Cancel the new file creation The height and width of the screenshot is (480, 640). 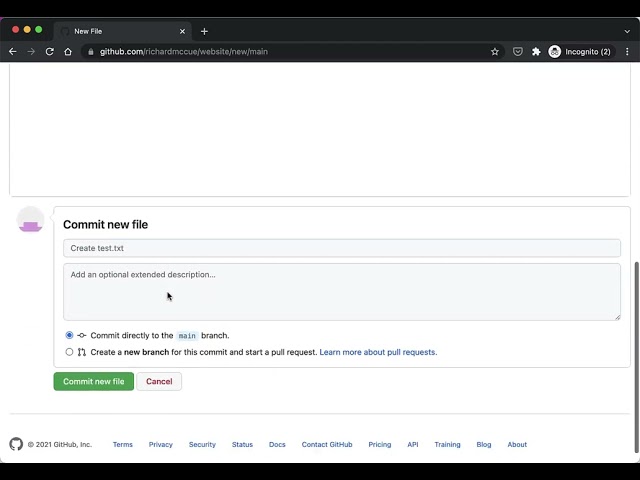[159, 381]
